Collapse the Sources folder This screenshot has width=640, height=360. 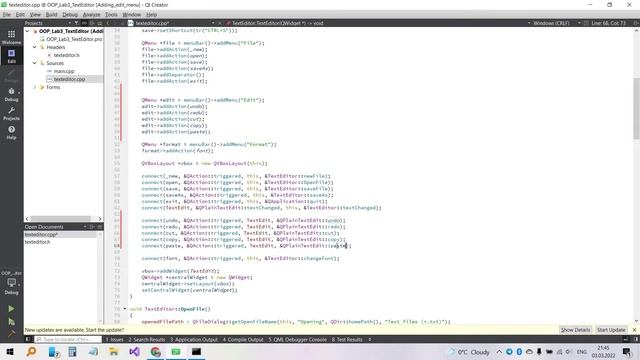pyautogui.click(x=34, y=63)
